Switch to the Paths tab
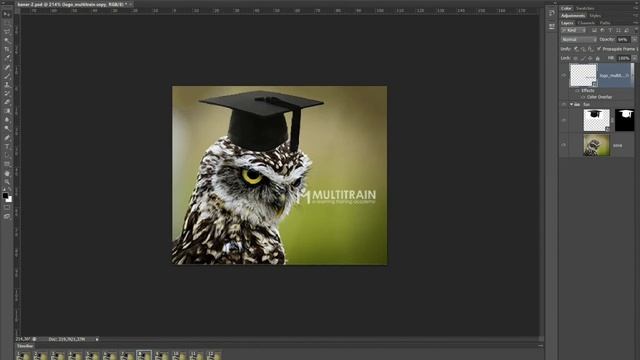640x360 pixels. [605, 23]
